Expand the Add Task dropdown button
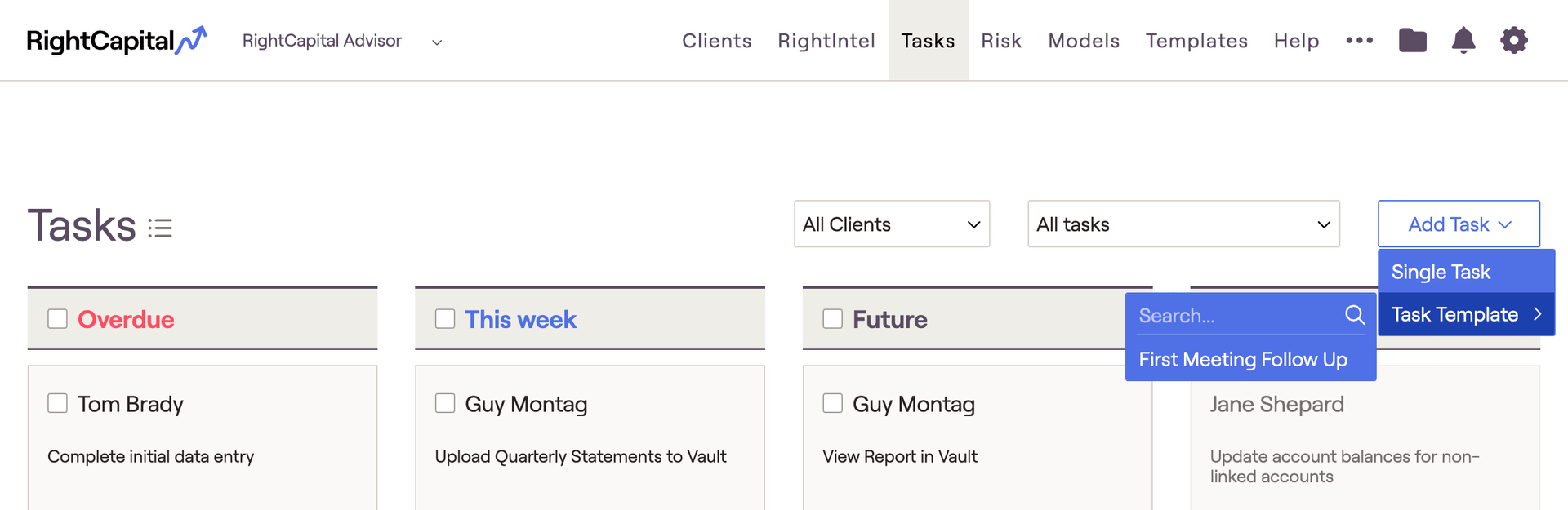This screenshot has width=1568, height=510. (x=1459, y=224)
